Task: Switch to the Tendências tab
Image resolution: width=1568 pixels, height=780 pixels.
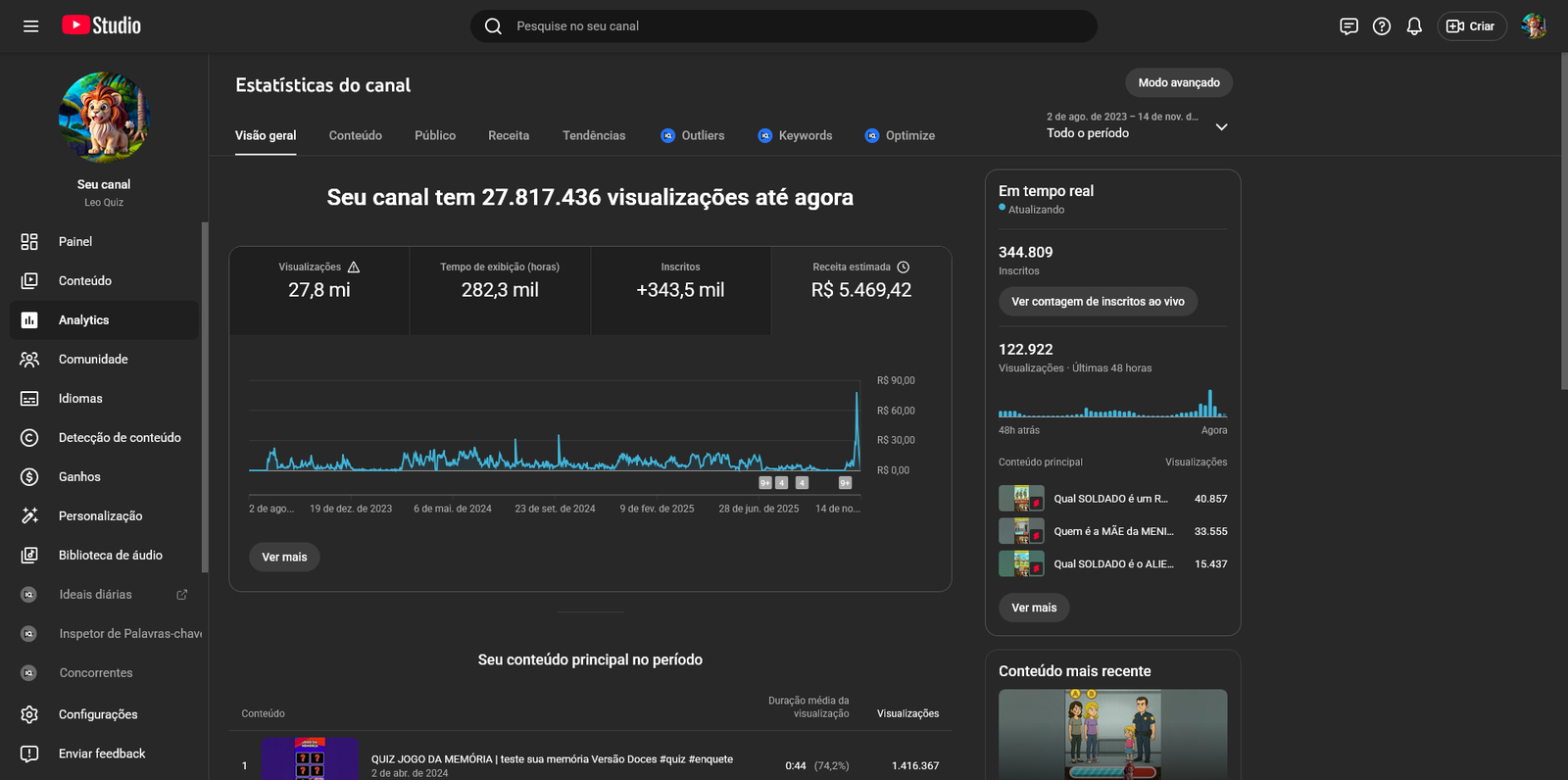Action: 593,135
